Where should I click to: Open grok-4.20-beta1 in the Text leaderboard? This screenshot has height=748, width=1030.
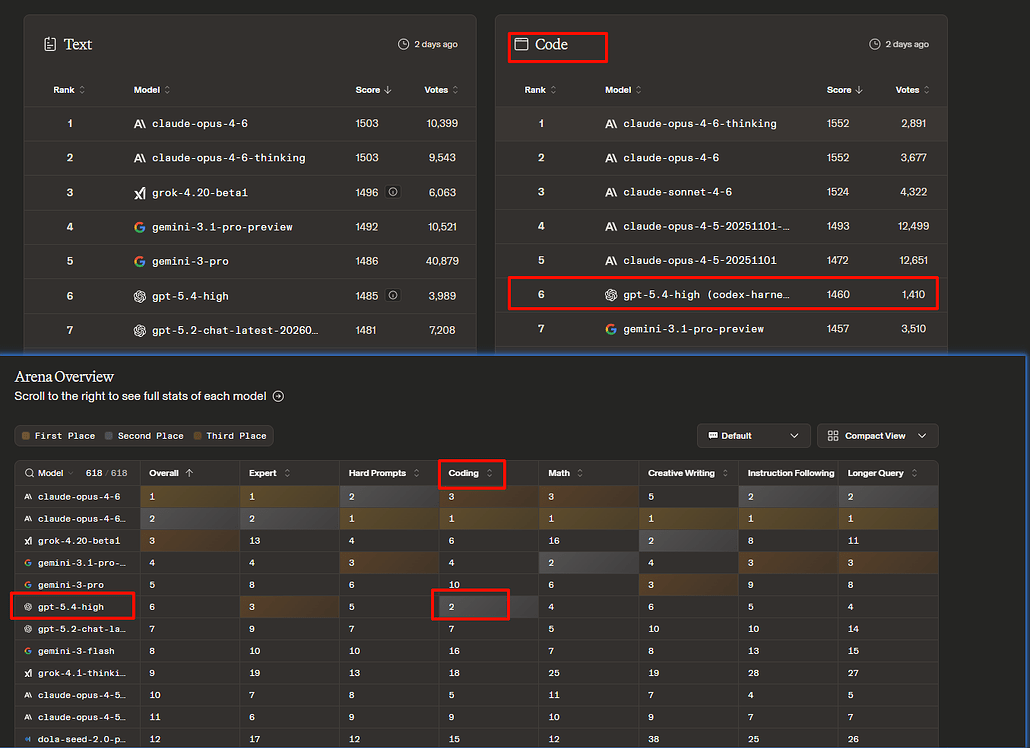(x=200, y=192)
